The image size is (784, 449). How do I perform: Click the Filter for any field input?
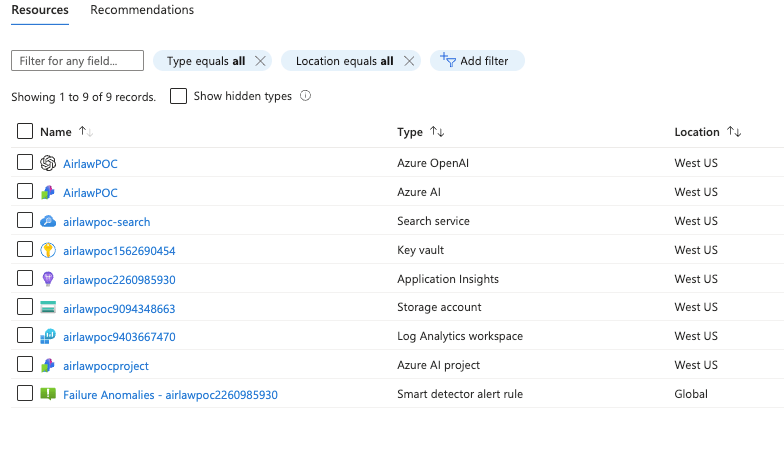(x=77, y=61)
